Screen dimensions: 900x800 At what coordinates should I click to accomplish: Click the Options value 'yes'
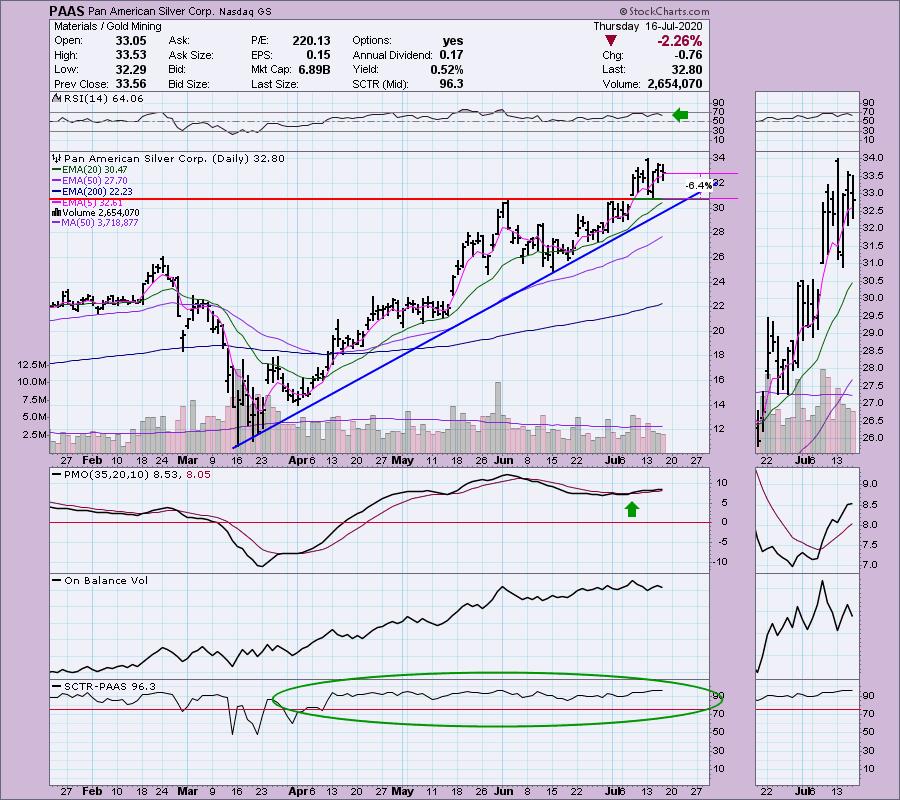click(453, 41)
